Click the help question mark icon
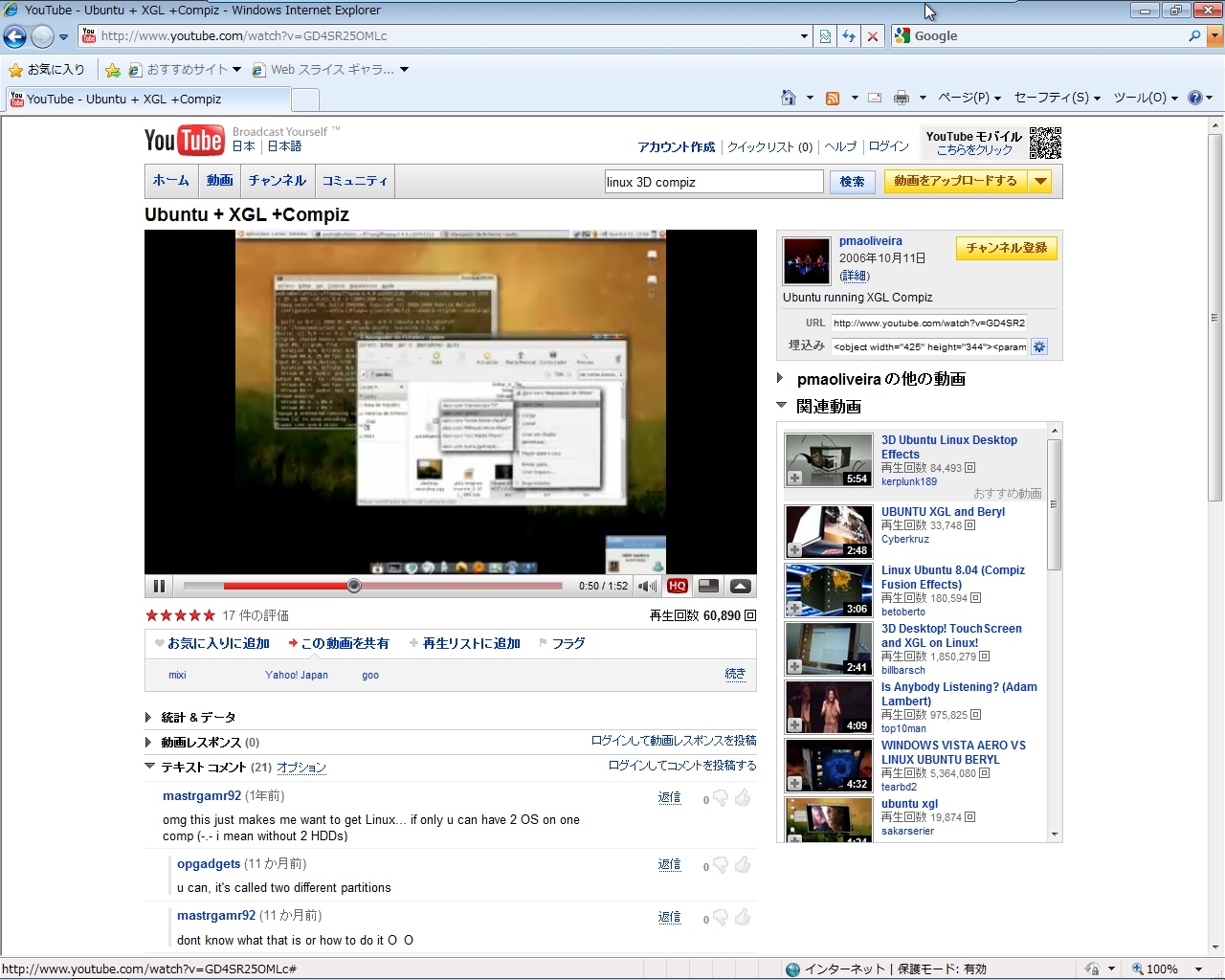1225x980 pixels. 1194,98
